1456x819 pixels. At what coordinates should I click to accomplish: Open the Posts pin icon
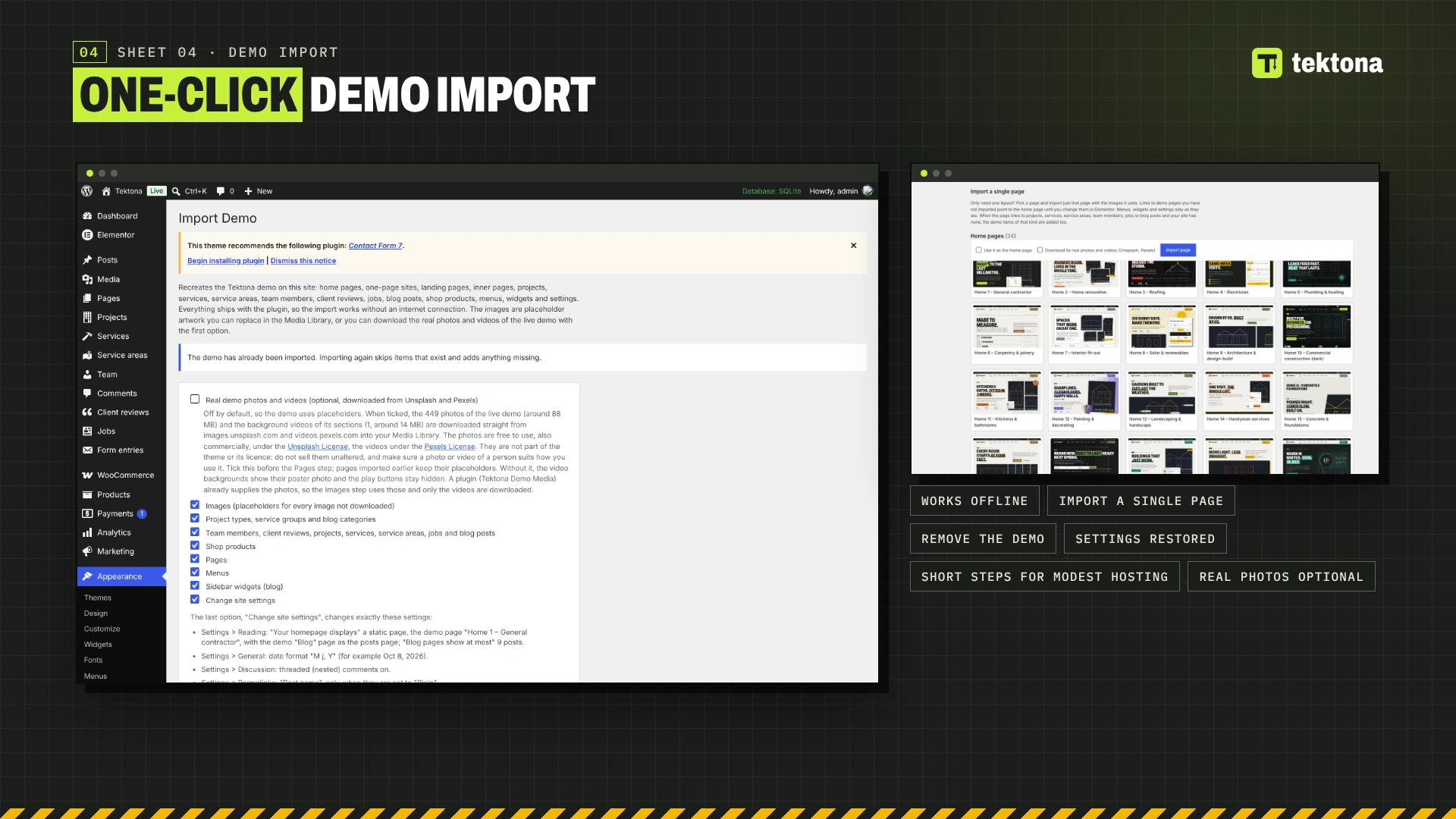coord(87,260)
